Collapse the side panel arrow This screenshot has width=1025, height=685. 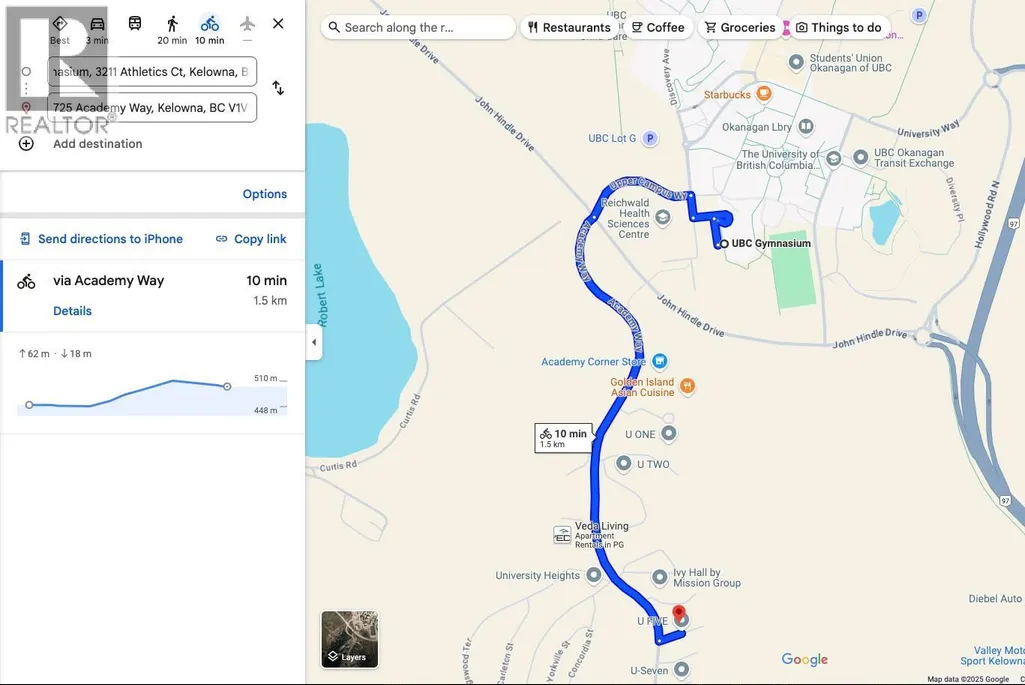(314, 342)
